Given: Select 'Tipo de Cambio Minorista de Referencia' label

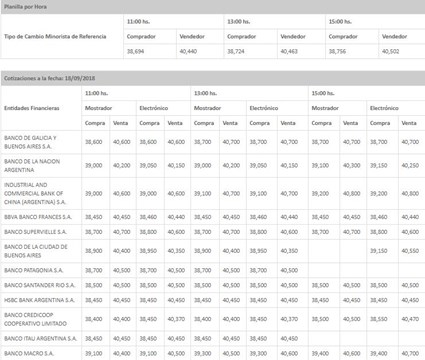Looking at the screenshot, I should [x=55, y=36].
